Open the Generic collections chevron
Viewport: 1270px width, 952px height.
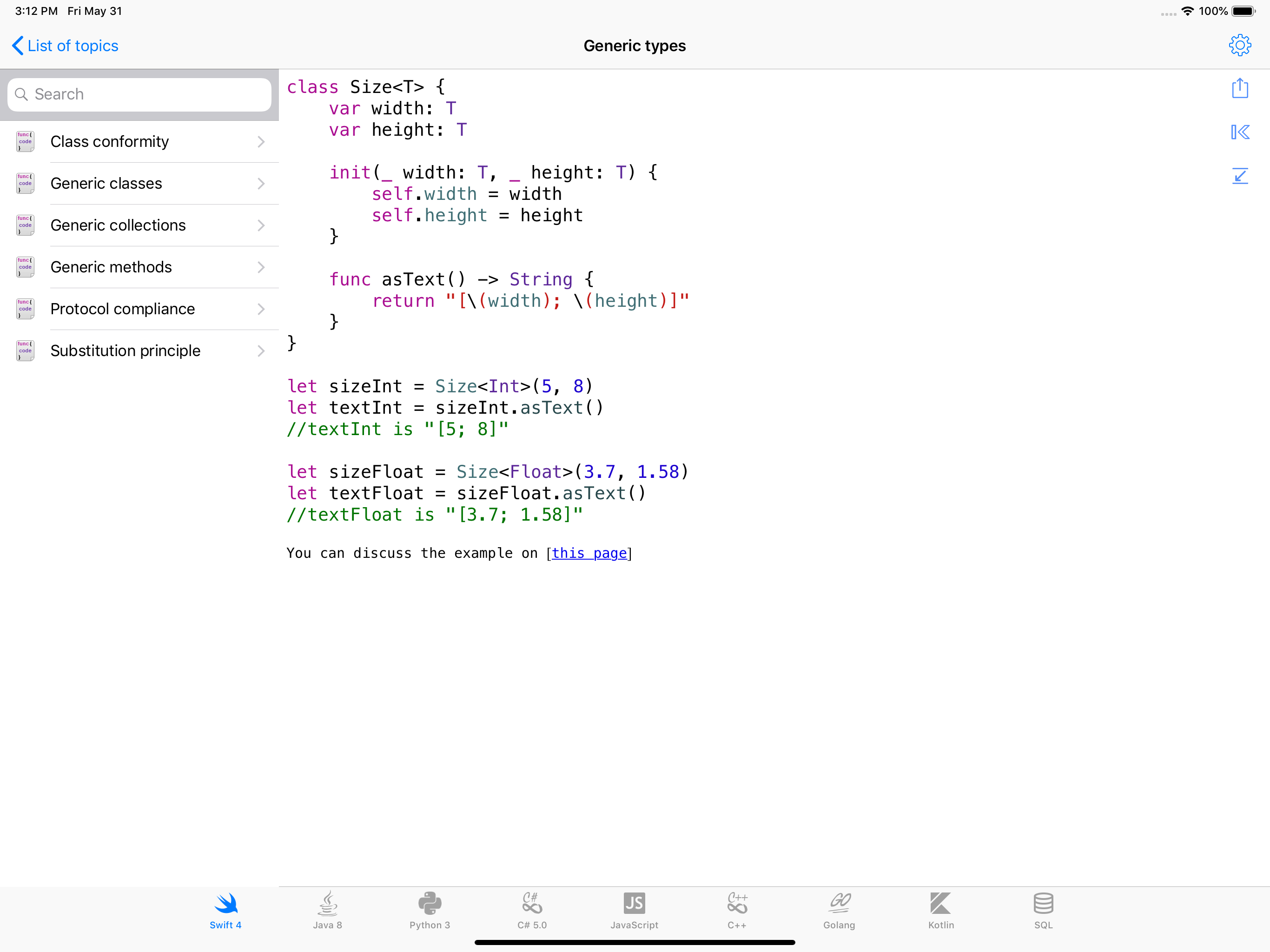(x=261, y=225)
